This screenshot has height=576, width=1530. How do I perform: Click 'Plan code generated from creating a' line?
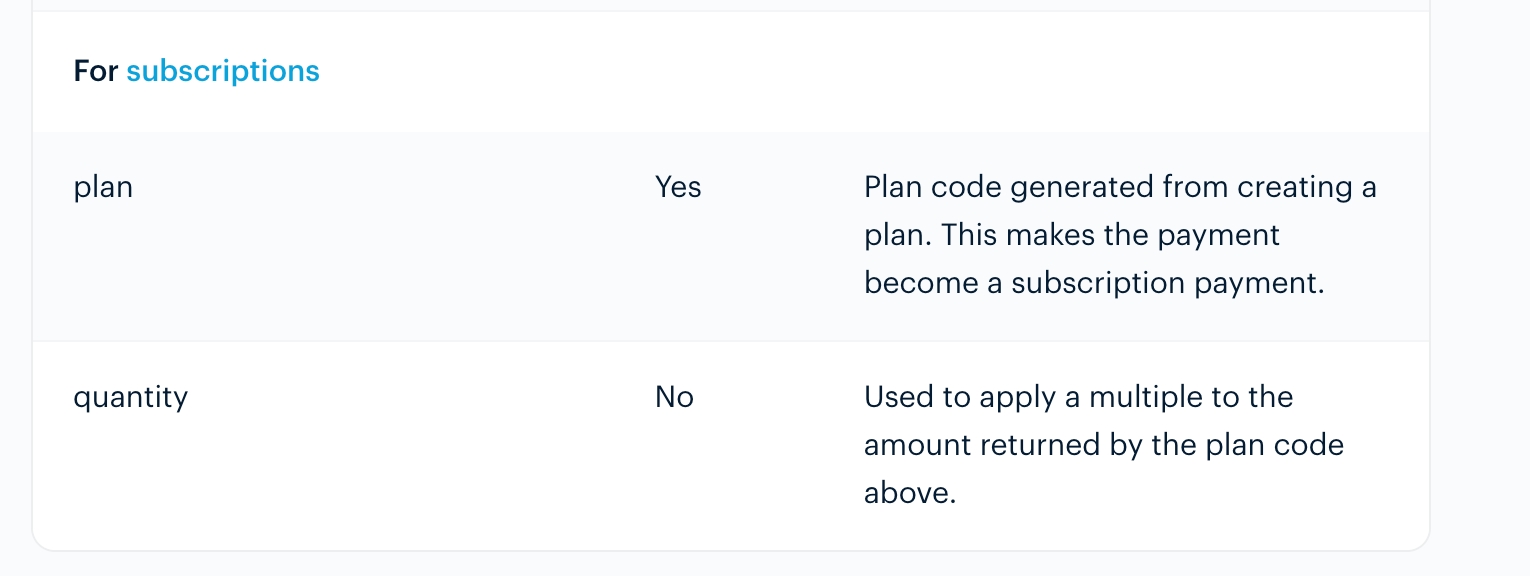point(1120,187)
